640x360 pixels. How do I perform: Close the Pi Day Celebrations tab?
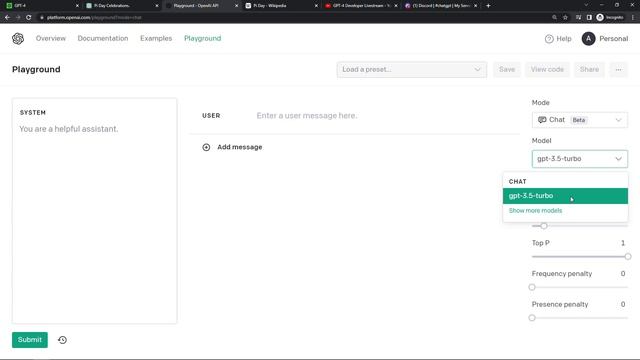[x=157, y=6]
